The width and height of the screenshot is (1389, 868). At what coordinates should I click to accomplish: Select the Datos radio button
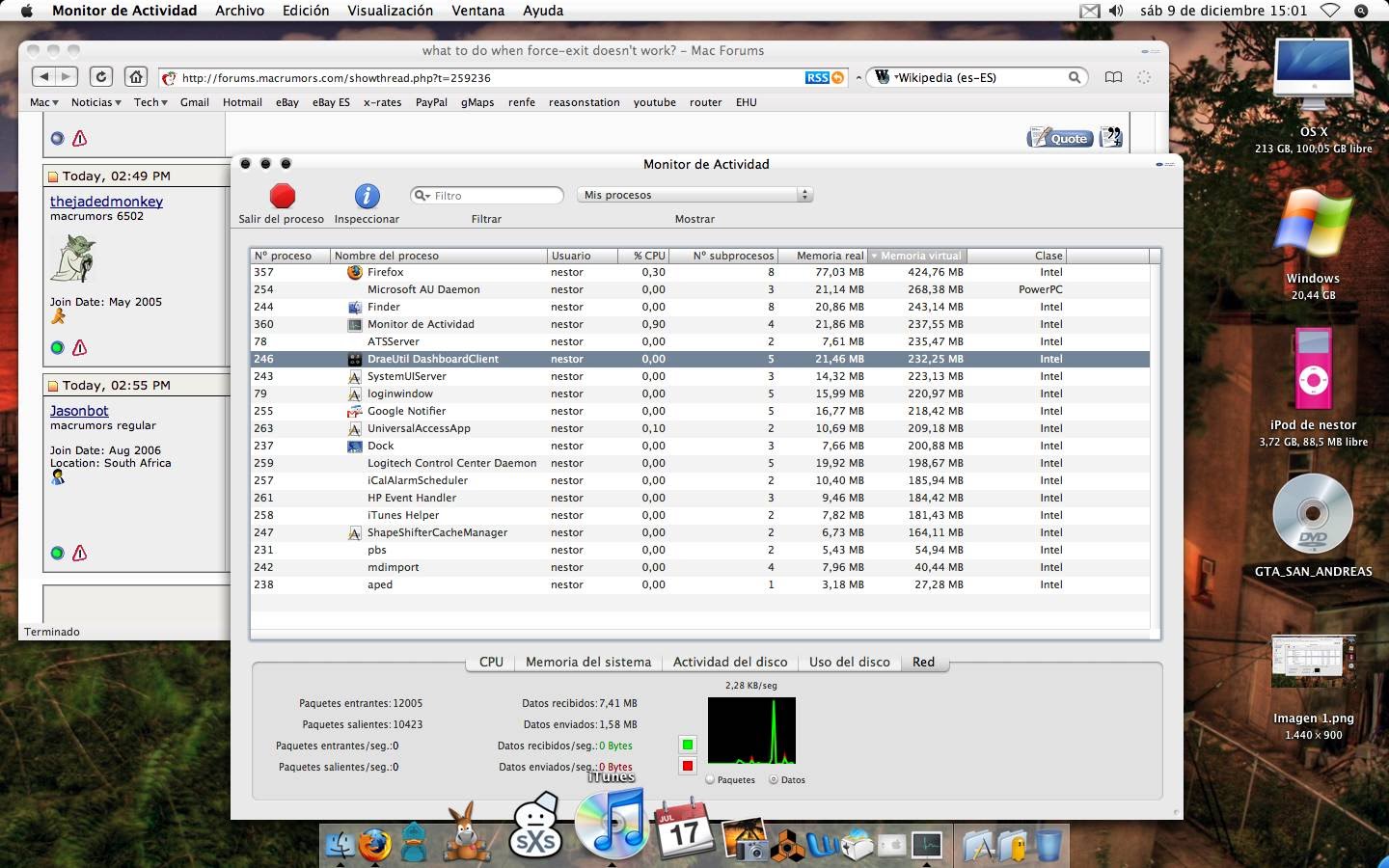tap(774, 779)
